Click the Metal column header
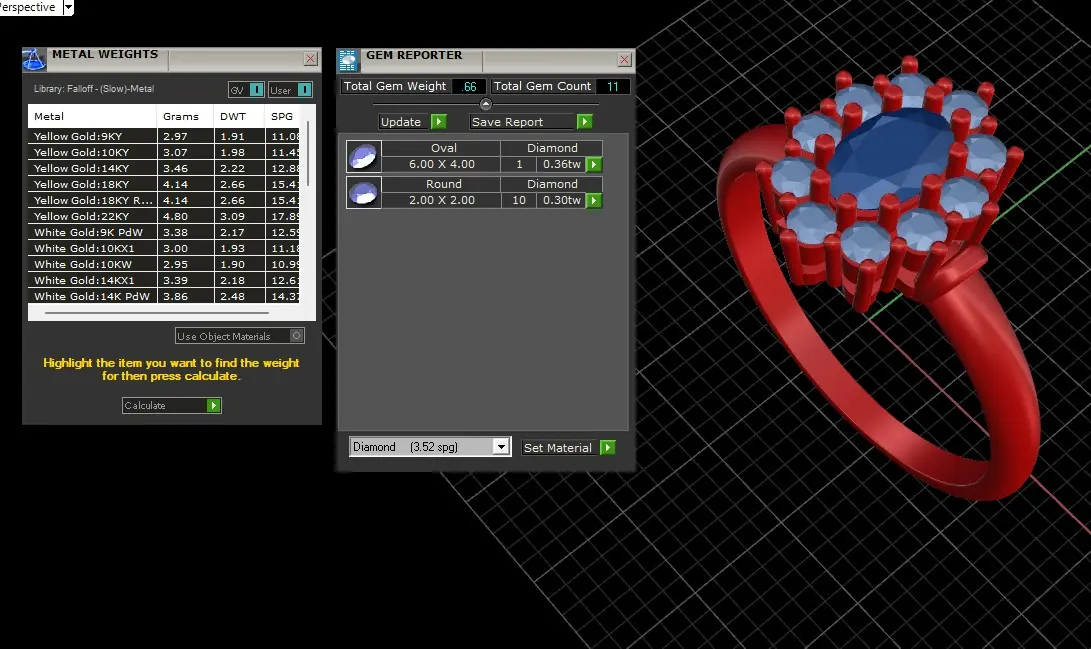The height and width of the screenshot is (649, 1091). (x=92, y=116)
